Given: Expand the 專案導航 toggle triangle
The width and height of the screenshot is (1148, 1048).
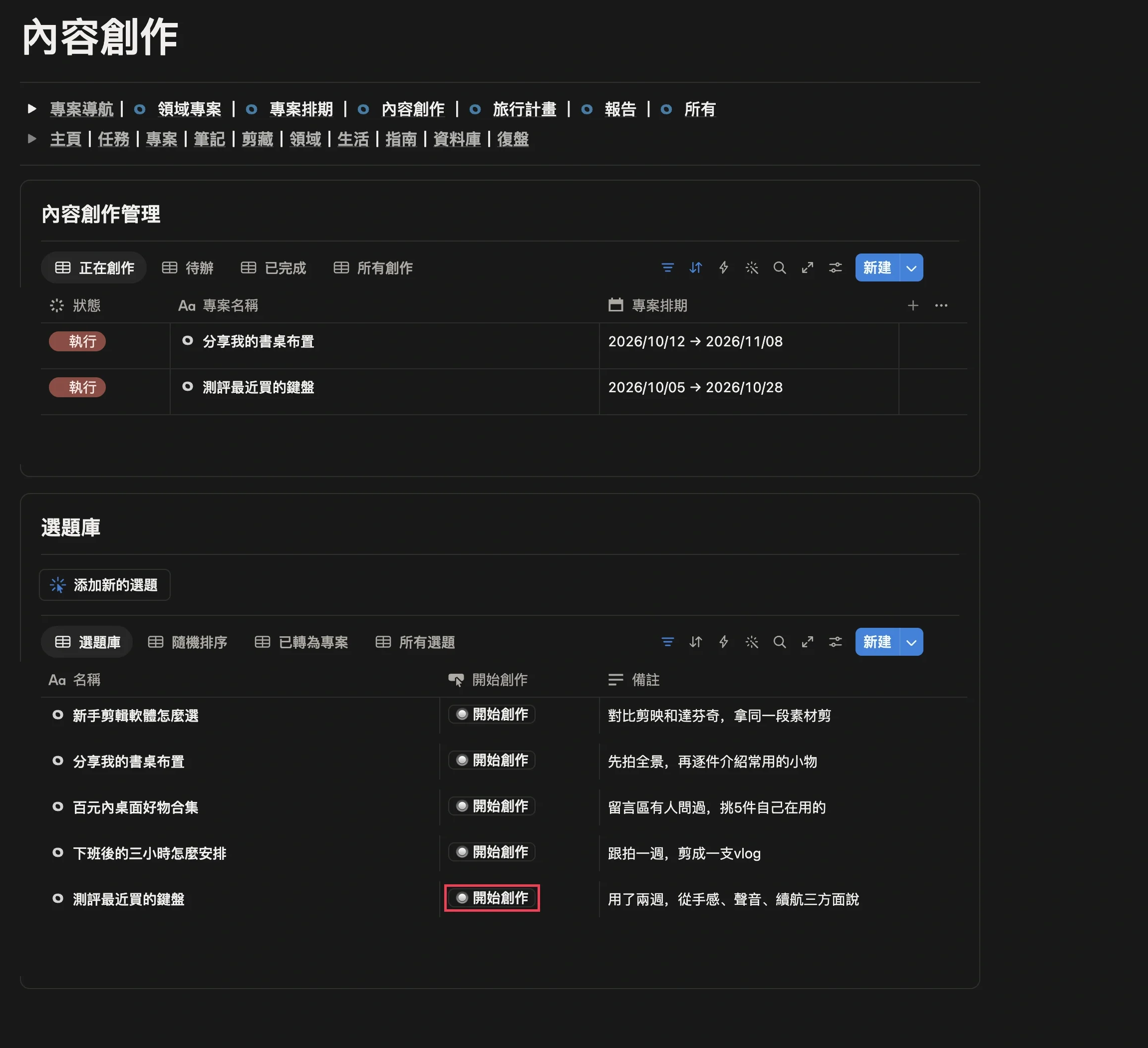Looking at the screenshot, I should pyautogui.click(x=32, y=109).
